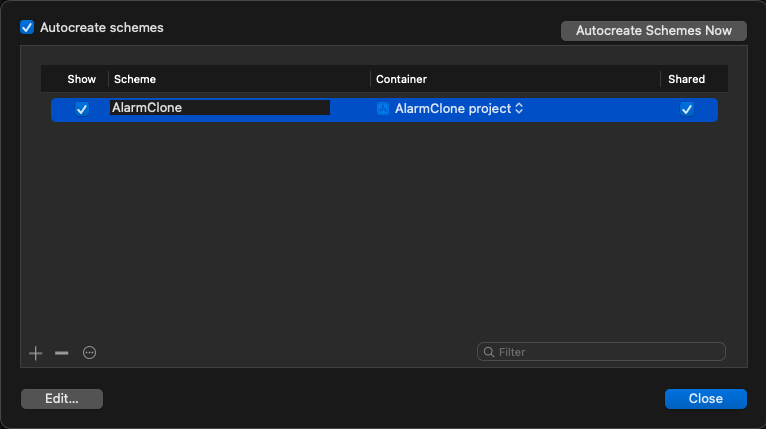Click the Edit... button
The image size is (766, 429).
[62, 399]
